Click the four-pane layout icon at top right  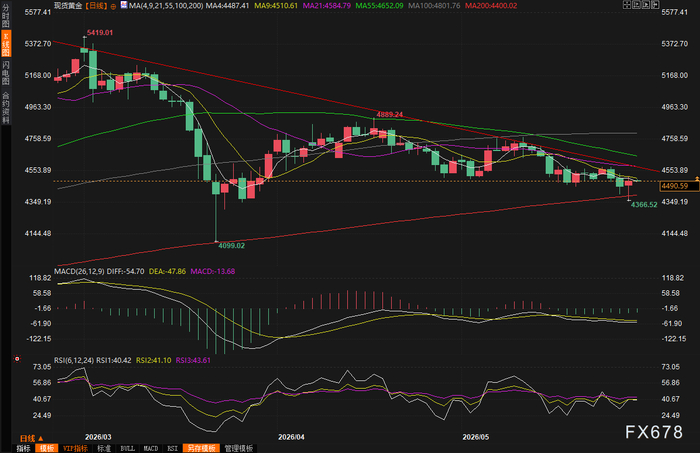coord(627,5)
